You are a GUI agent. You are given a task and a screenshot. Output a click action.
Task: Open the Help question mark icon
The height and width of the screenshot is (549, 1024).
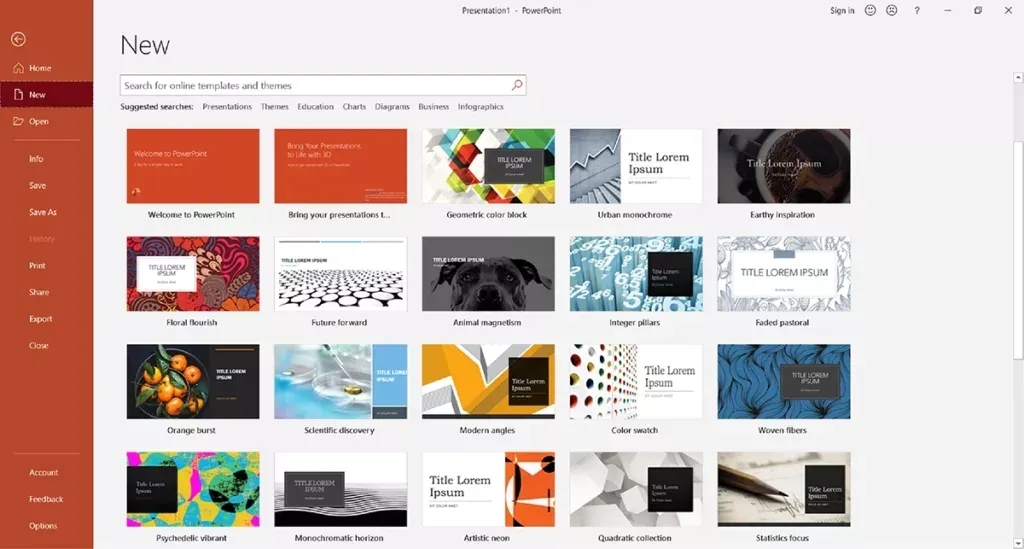(x=917, y=10)
